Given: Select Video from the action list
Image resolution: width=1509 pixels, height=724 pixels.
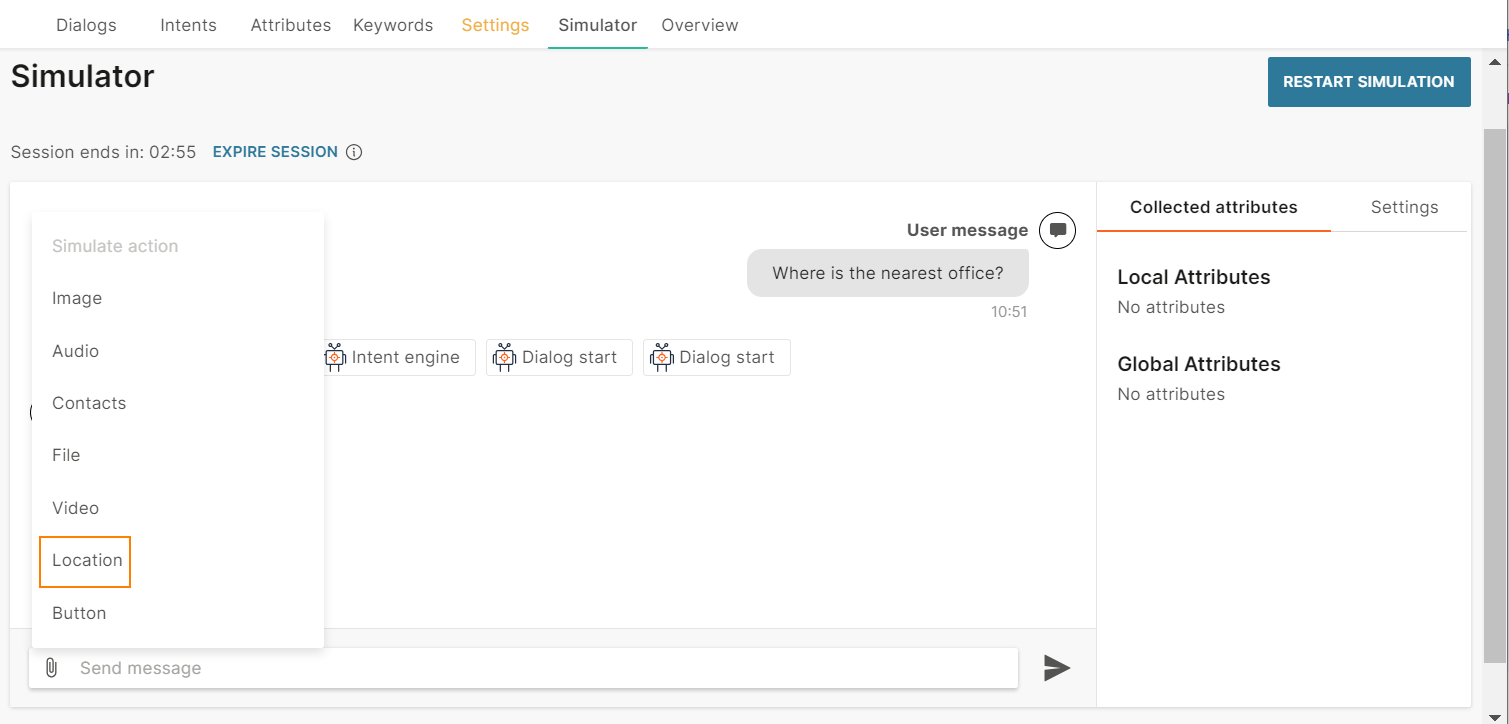Looking at the screenshot, I should click(x=76, y=508).
